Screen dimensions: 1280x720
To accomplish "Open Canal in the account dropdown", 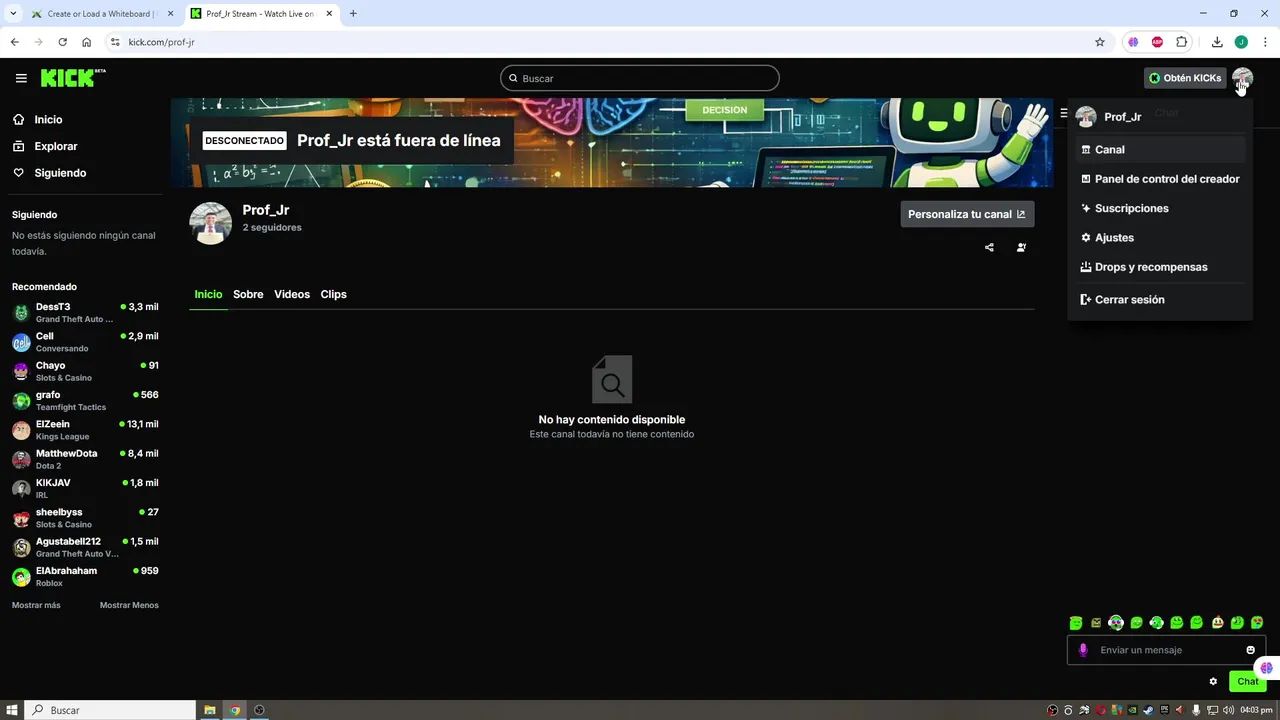I will 1160,150.
